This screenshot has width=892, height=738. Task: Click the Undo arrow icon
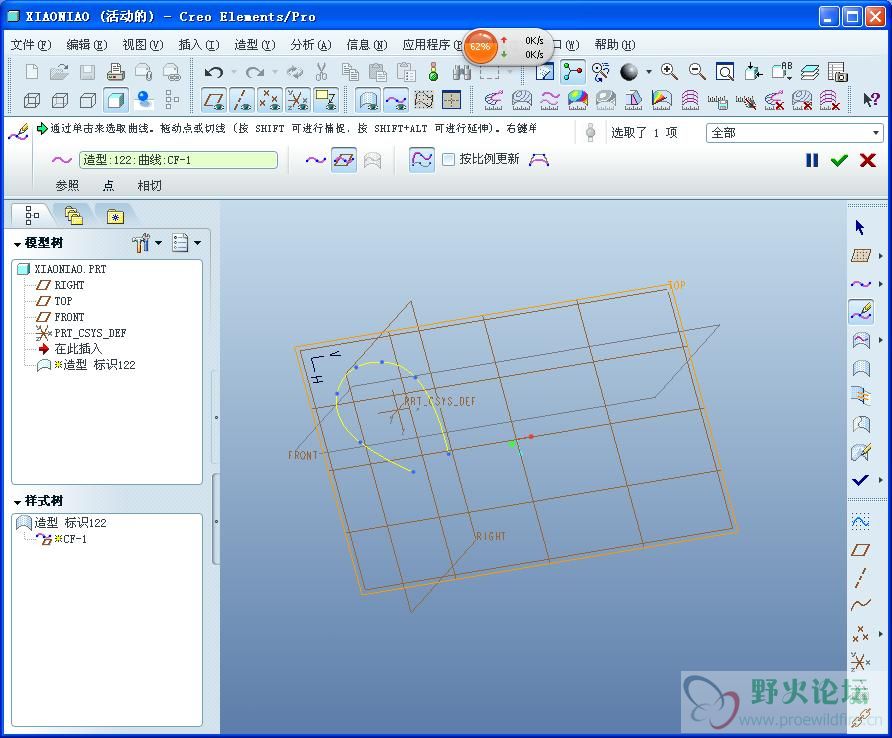pos(214,72)
